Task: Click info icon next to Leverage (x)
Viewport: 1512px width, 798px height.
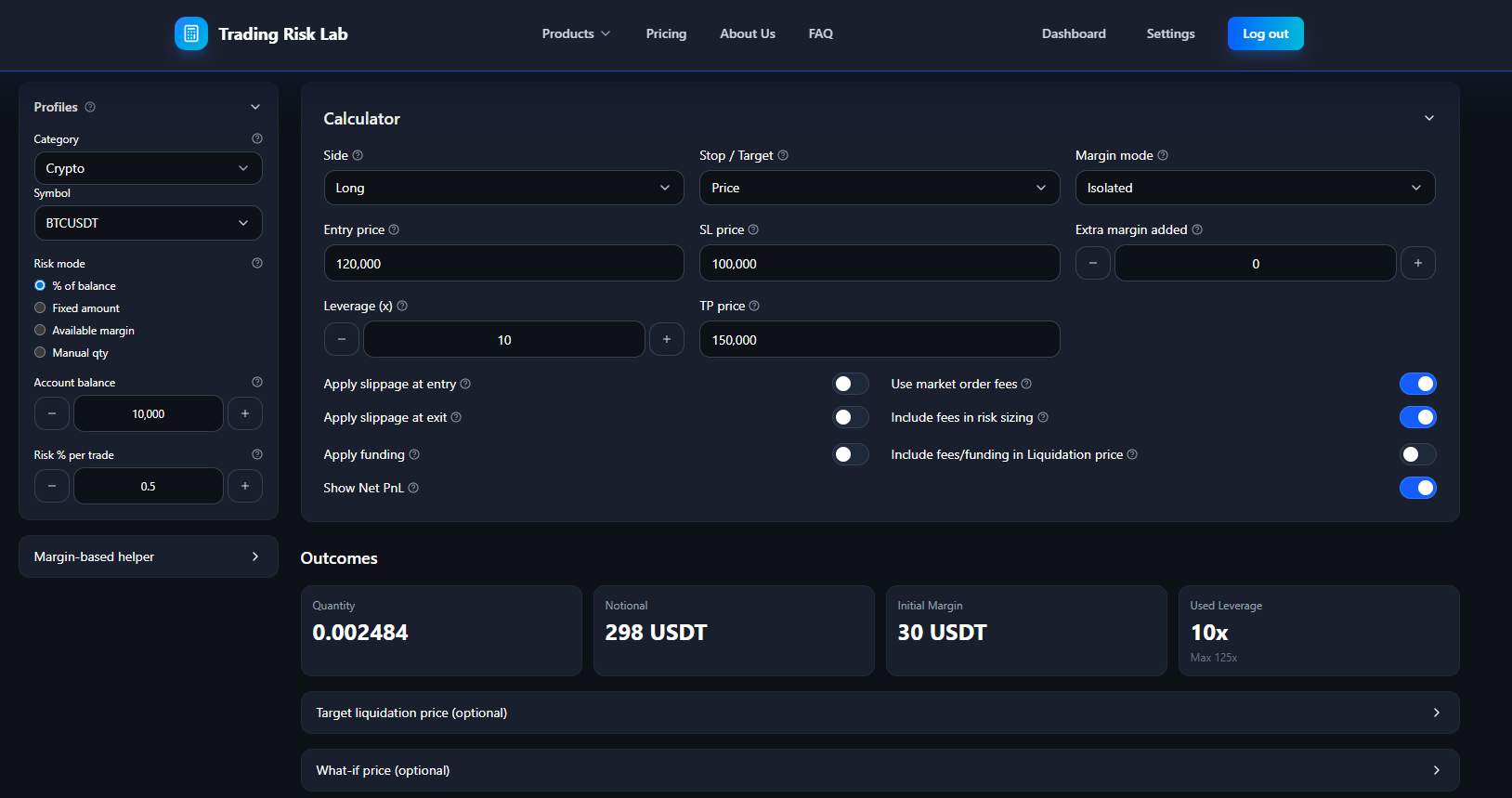Action: (402, 306)
